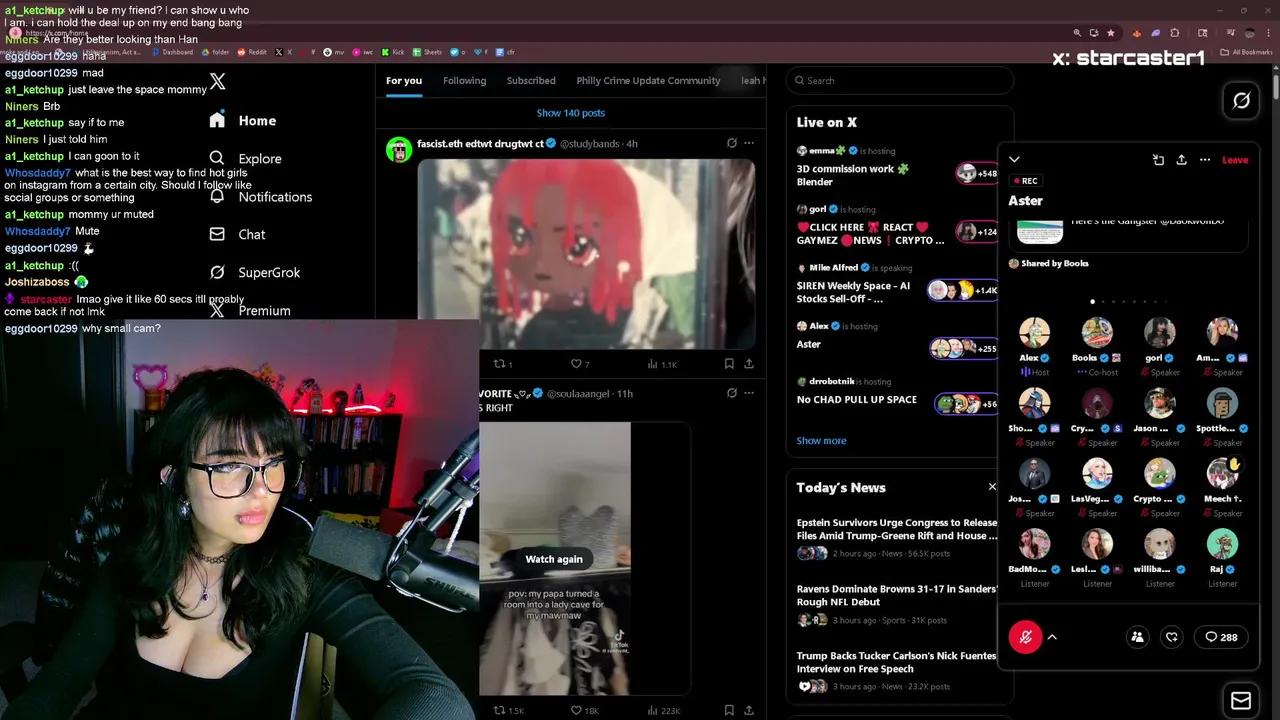Click the X logo above Home
1280x720 pixels.
tap(217, 82)
